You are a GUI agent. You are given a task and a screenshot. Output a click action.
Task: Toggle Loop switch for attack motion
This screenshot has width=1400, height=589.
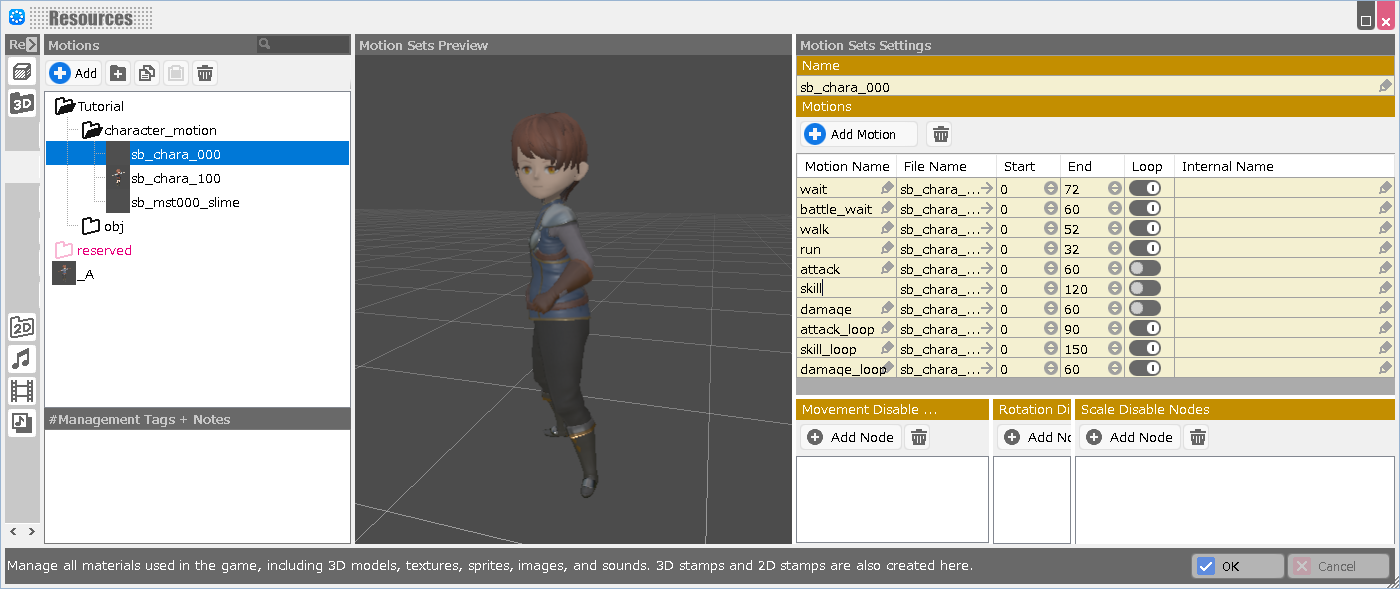point(1144,268)
